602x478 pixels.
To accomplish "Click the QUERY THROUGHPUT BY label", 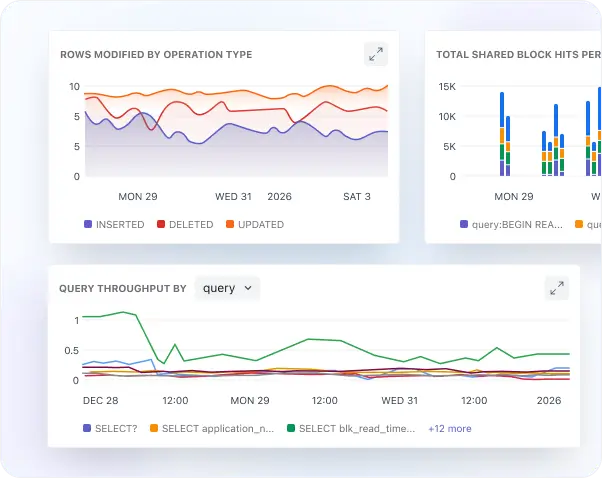I will [123, 289].
